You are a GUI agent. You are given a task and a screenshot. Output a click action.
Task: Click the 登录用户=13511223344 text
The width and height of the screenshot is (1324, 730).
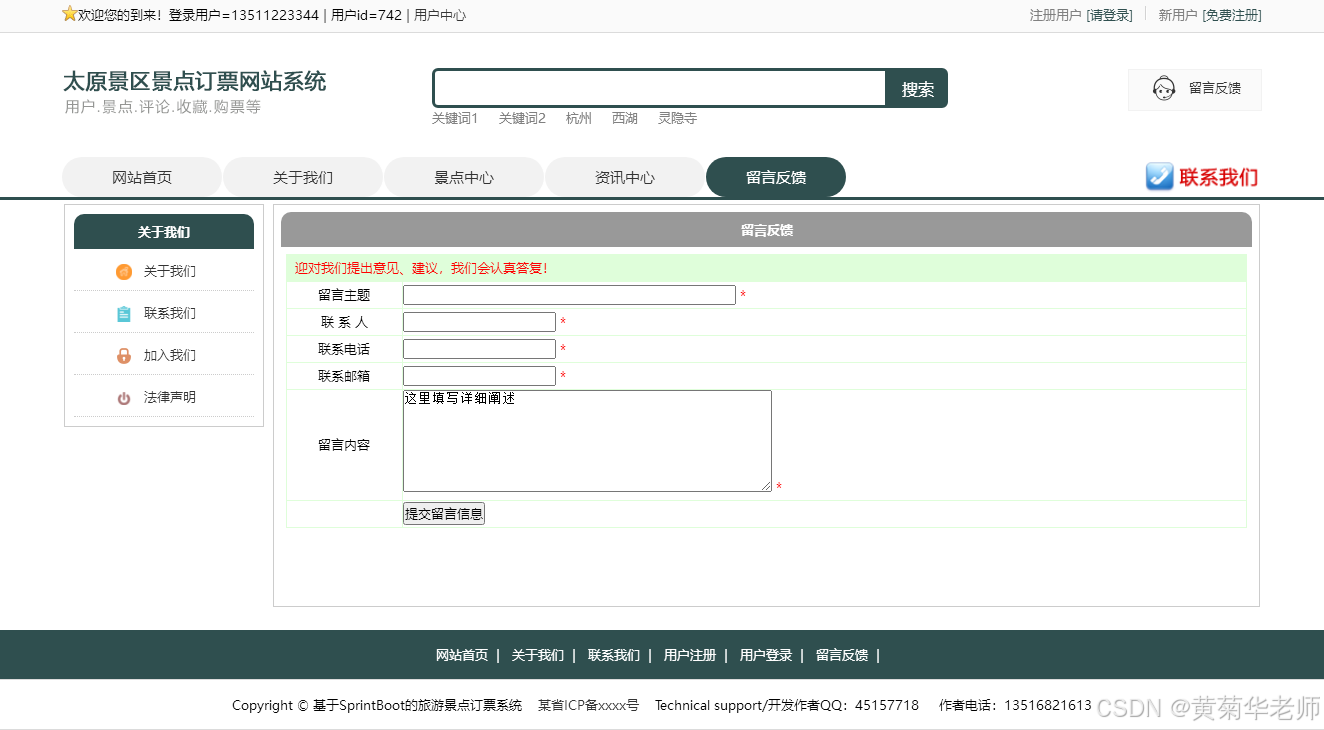(244, 15)
